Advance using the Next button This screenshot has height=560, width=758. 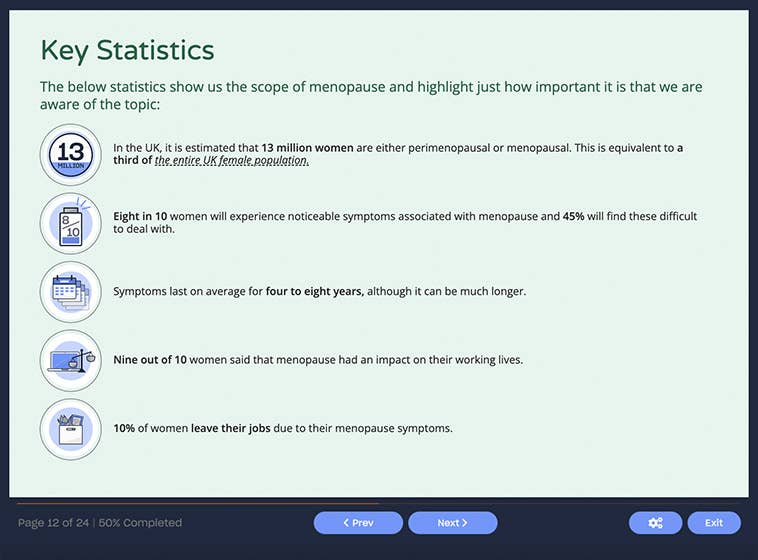click(452, 523)
